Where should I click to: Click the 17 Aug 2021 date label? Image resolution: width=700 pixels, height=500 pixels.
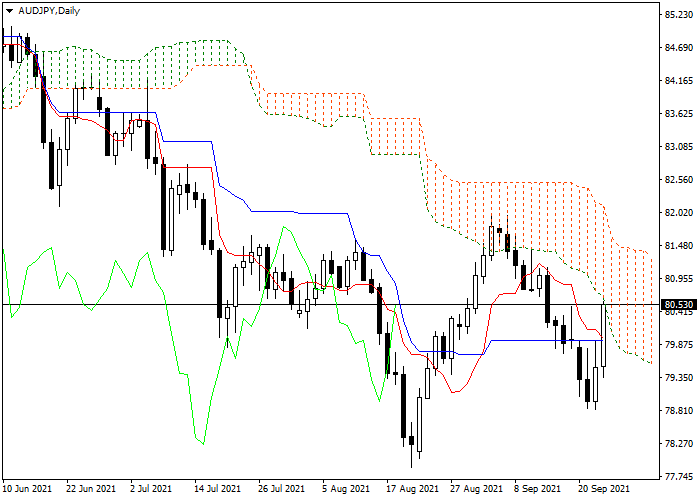point(411,489)
